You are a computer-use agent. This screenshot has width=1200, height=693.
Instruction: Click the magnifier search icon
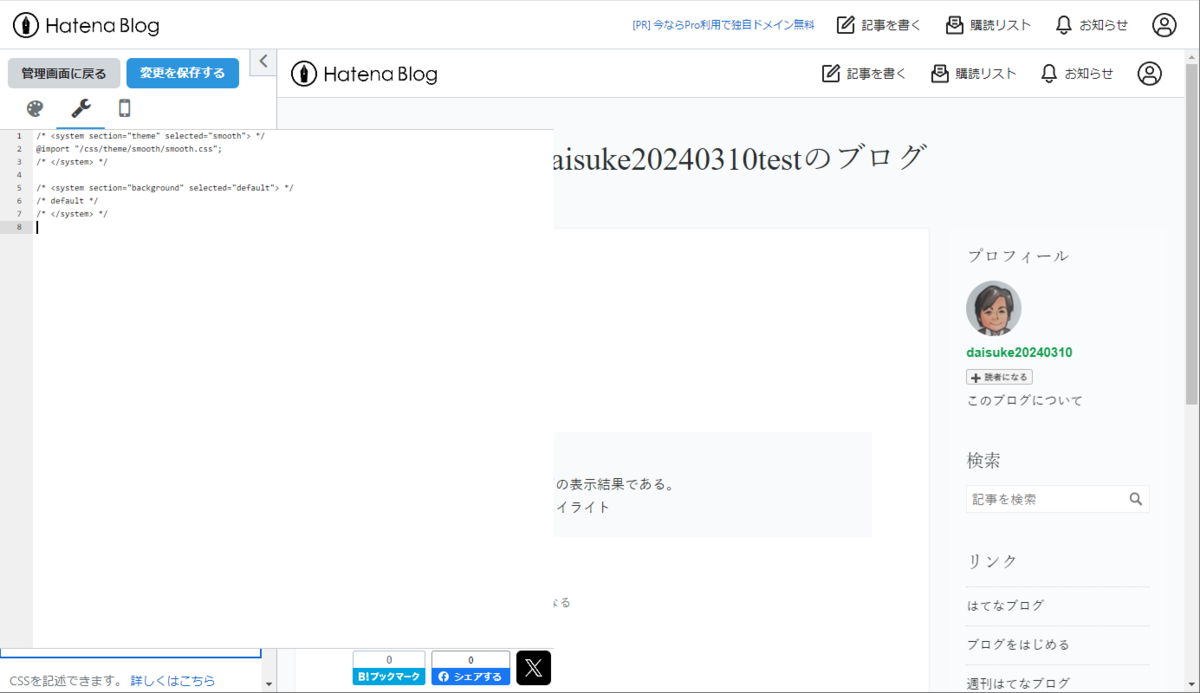pyautogui.click(x=1136, y=499)
